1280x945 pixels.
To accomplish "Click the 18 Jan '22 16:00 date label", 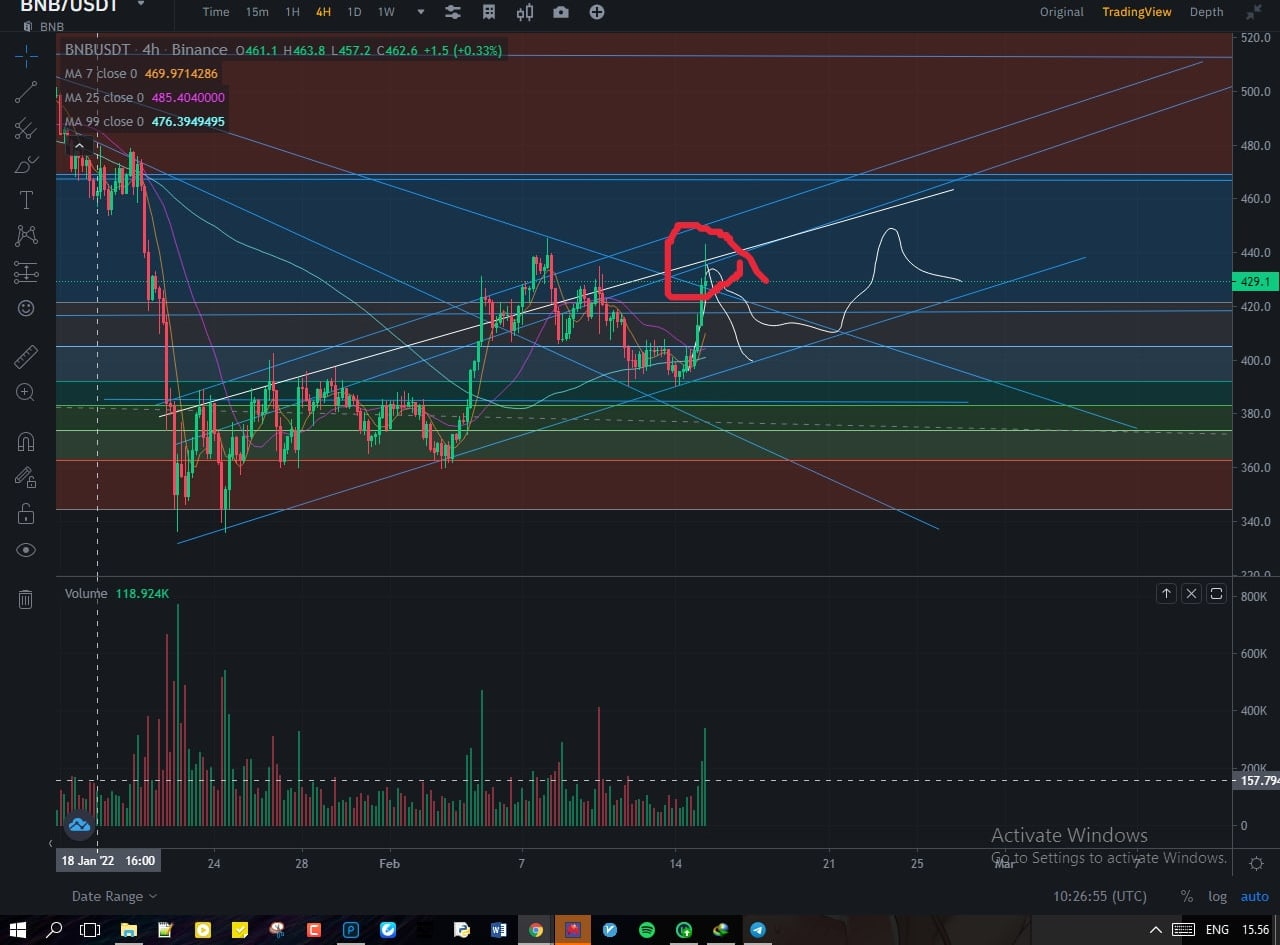I will pyautogui.click(x=108, y=861).
